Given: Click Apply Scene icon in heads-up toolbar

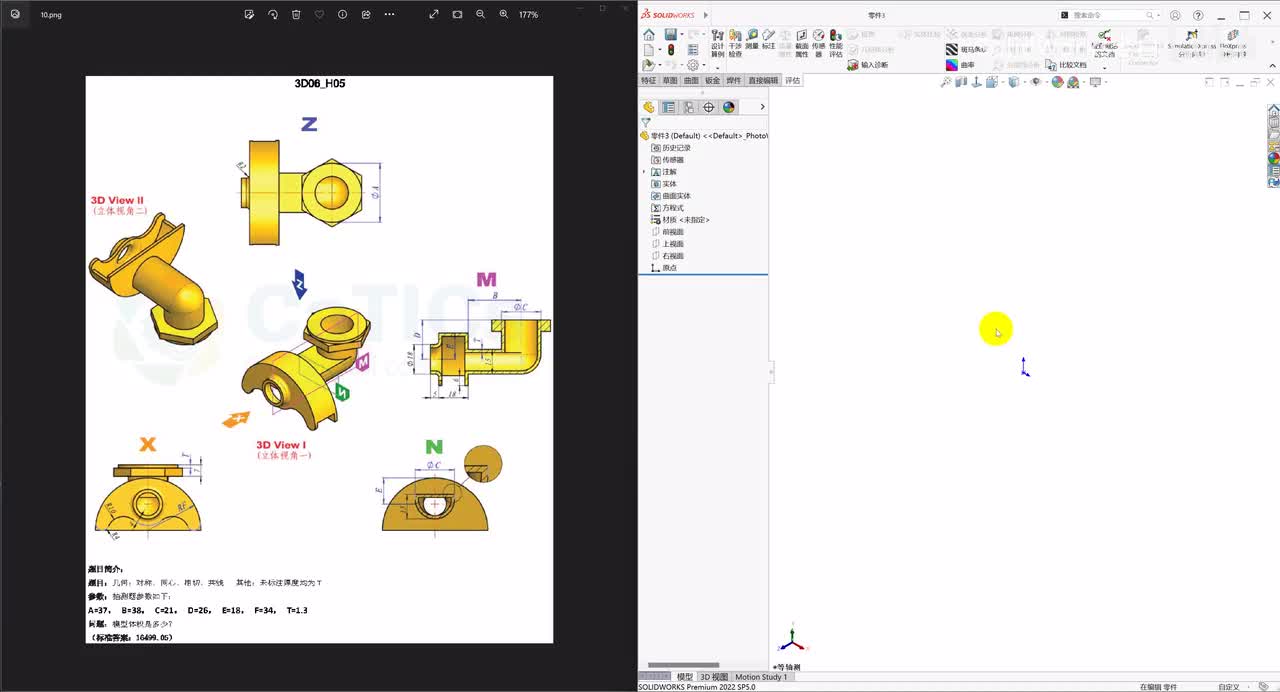Looking at the screenshot, I should coord(1073,82).
